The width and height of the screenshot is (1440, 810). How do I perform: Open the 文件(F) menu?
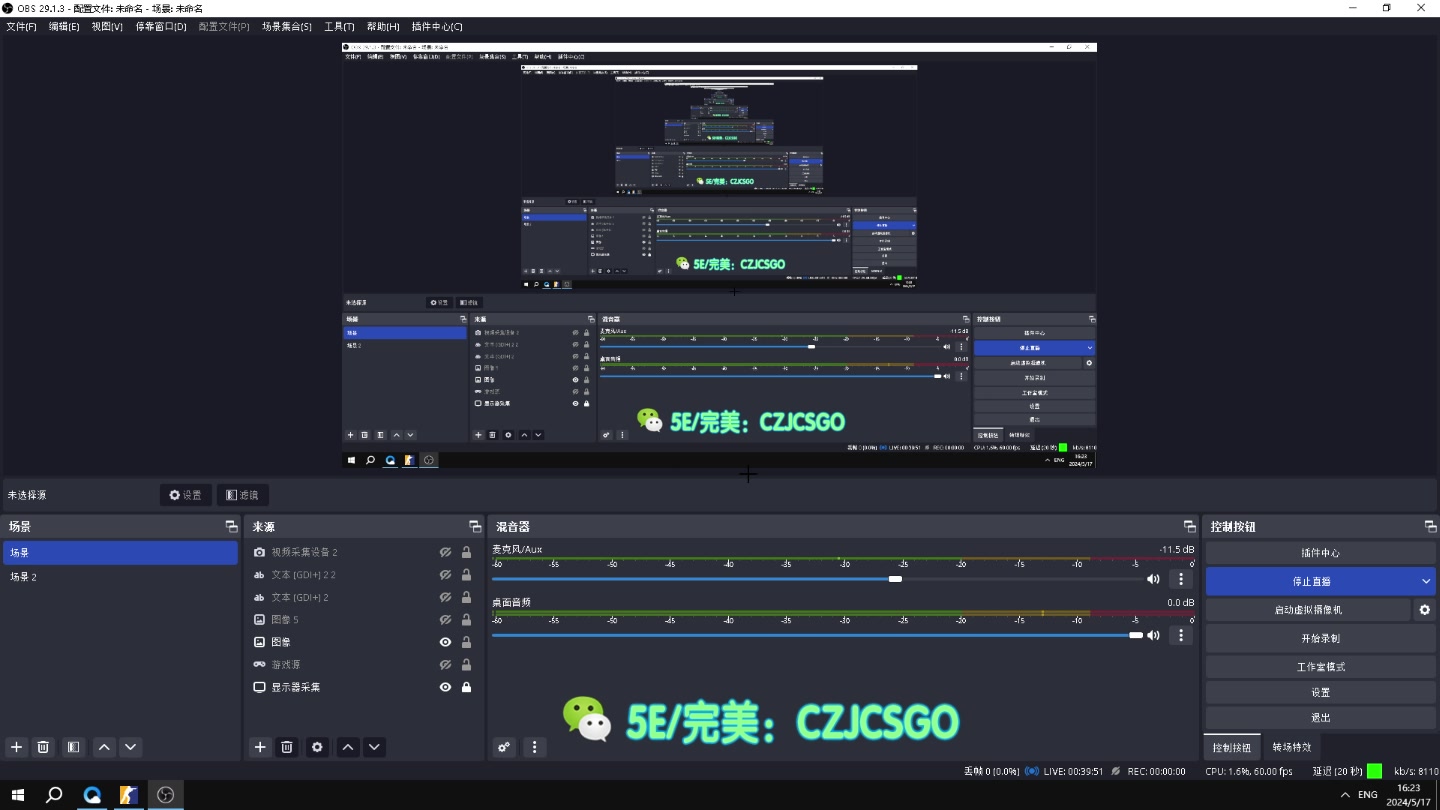(x=21, y=27)
